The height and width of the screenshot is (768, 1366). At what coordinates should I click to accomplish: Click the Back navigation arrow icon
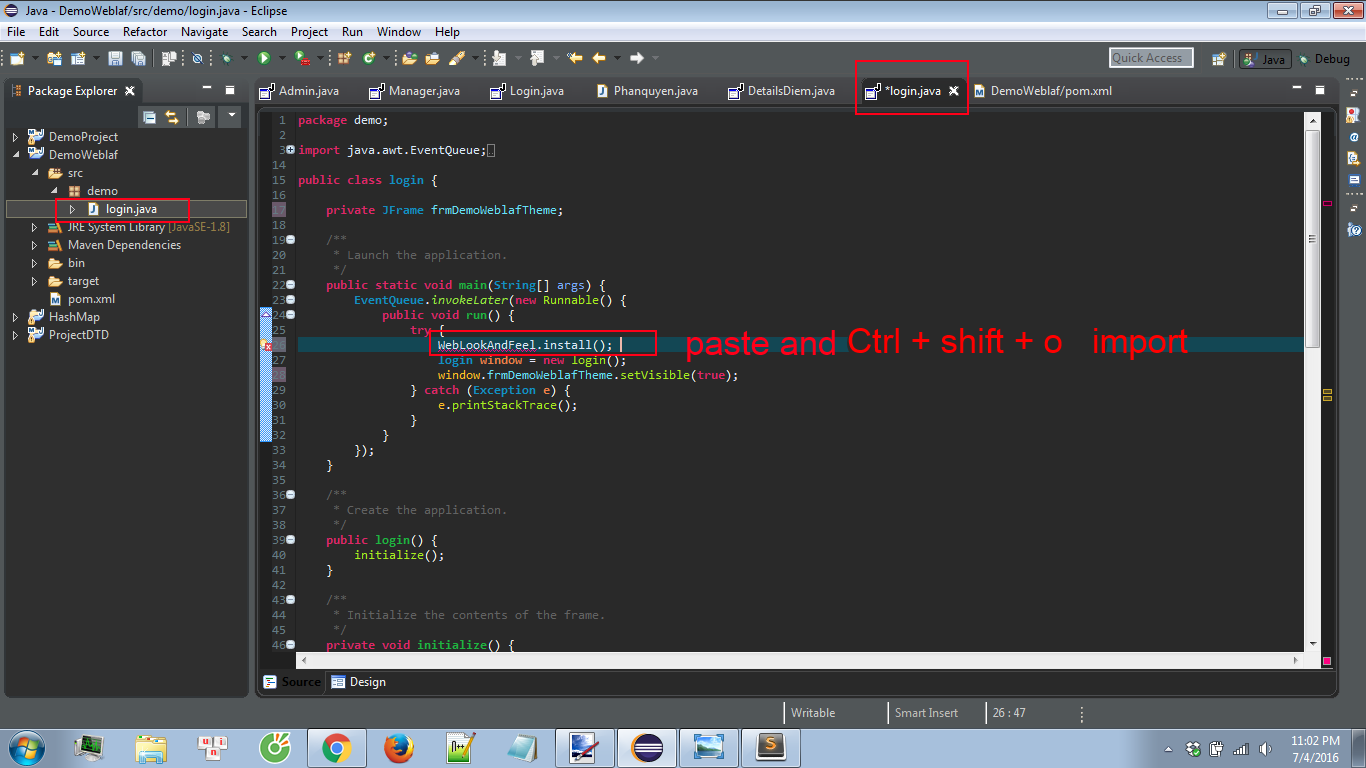[598, 58]
